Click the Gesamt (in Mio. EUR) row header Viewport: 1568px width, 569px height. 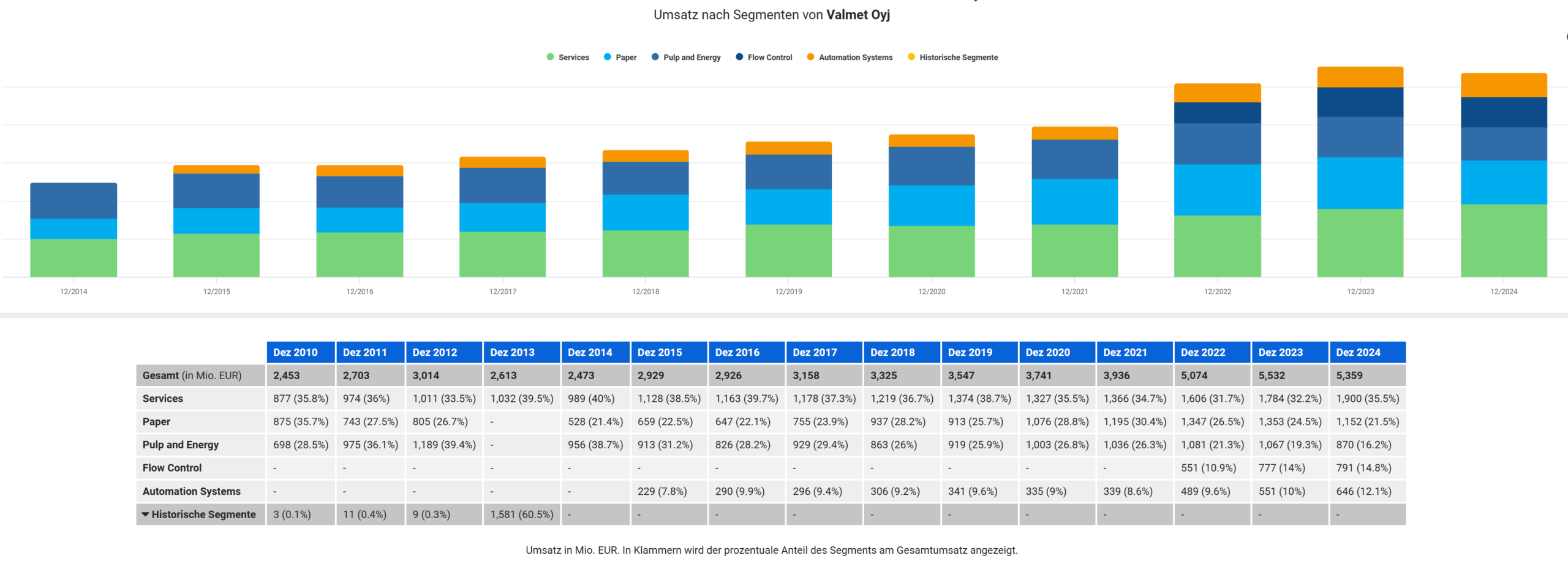pyautogui.click(x=192, y=375)
